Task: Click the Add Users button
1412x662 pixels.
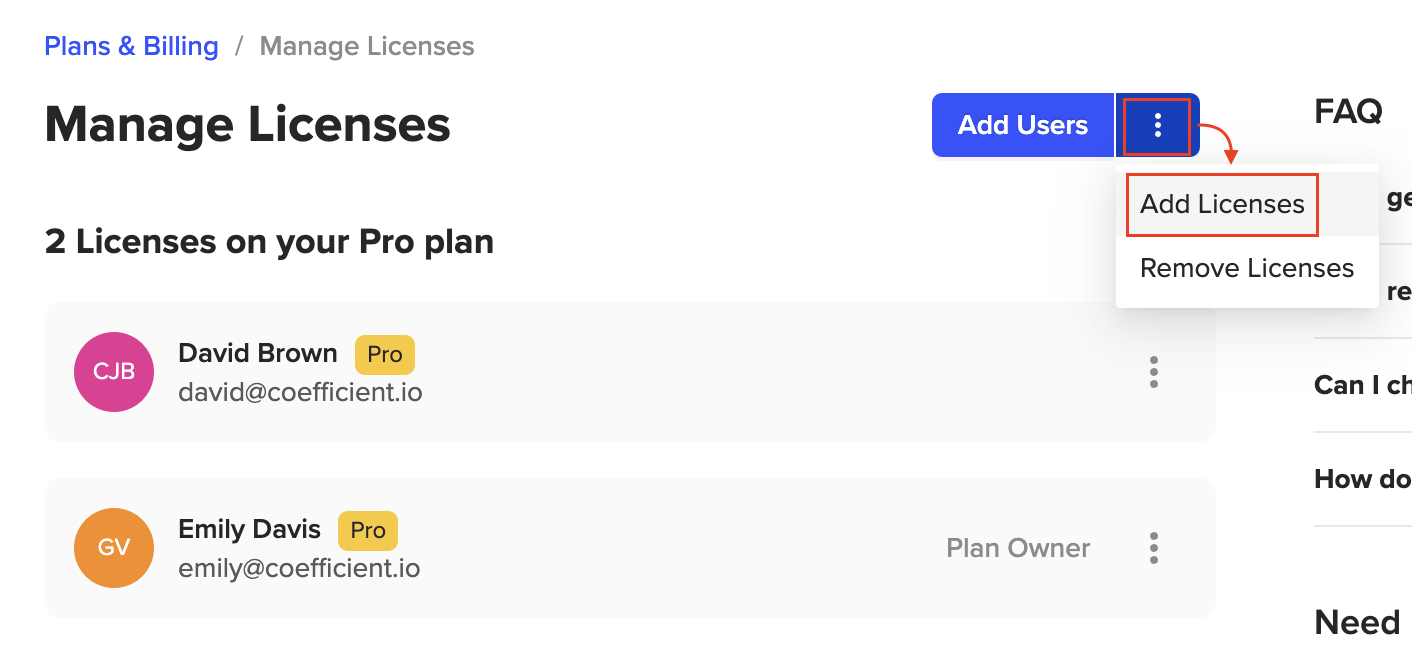Action: [1023, 125]
